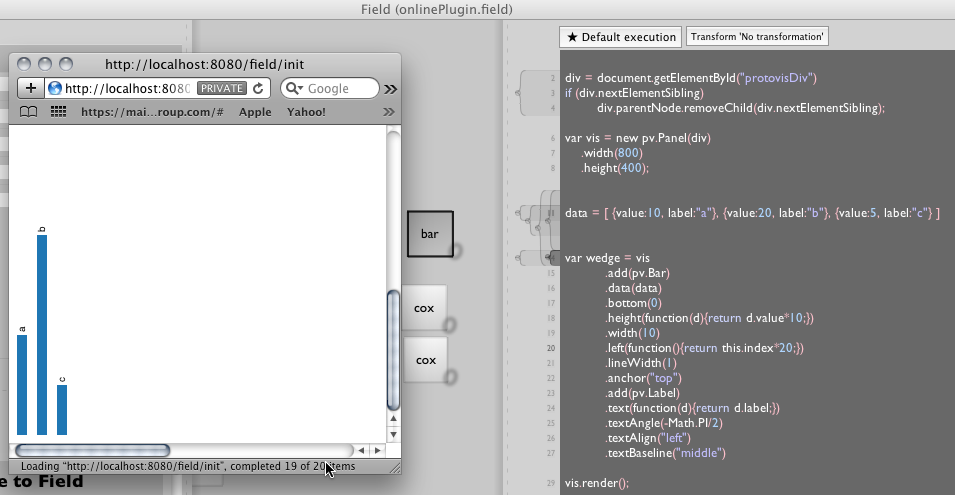Reload the localhost page
The width and height of the screenshot is (955, 495).
coord(258,88)
